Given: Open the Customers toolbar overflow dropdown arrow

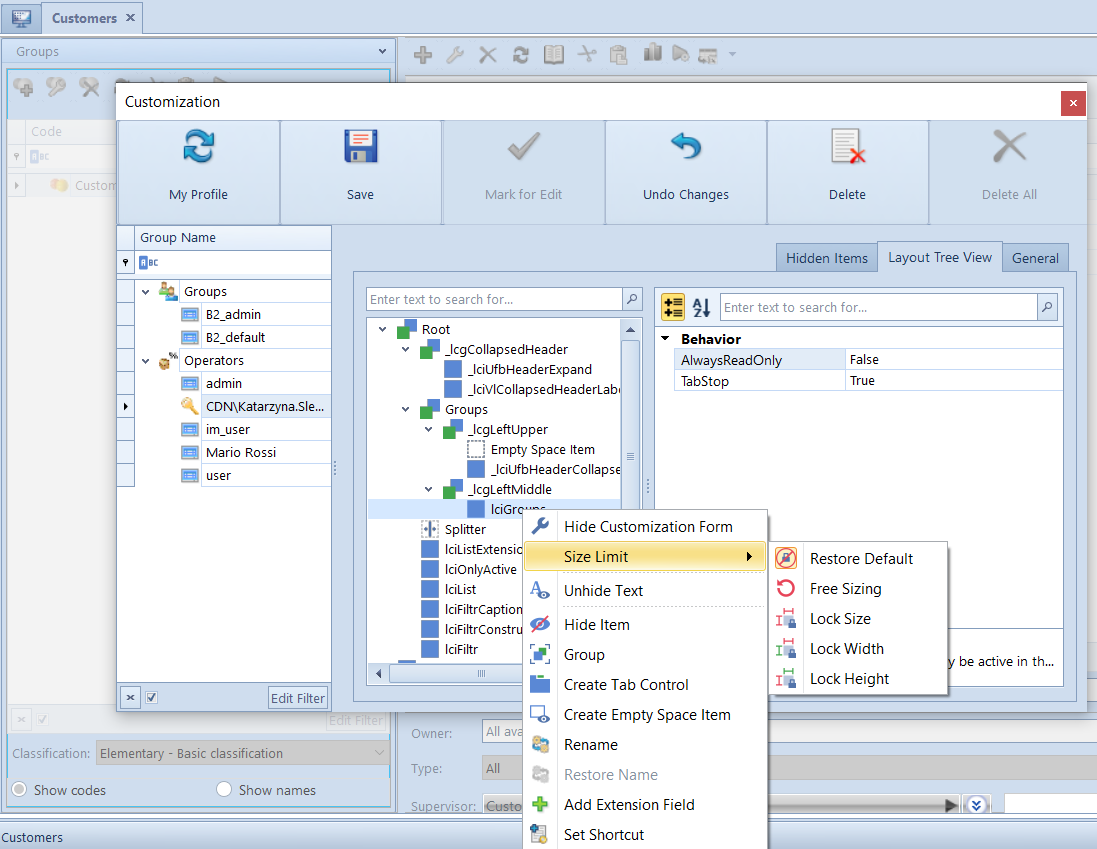Looking at the screenshot, I should point(732,54).
